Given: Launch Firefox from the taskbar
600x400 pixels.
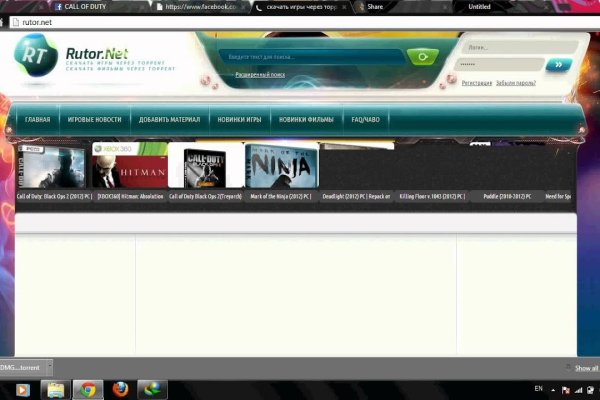Looking at the screenshot, I should pos(121,389).
